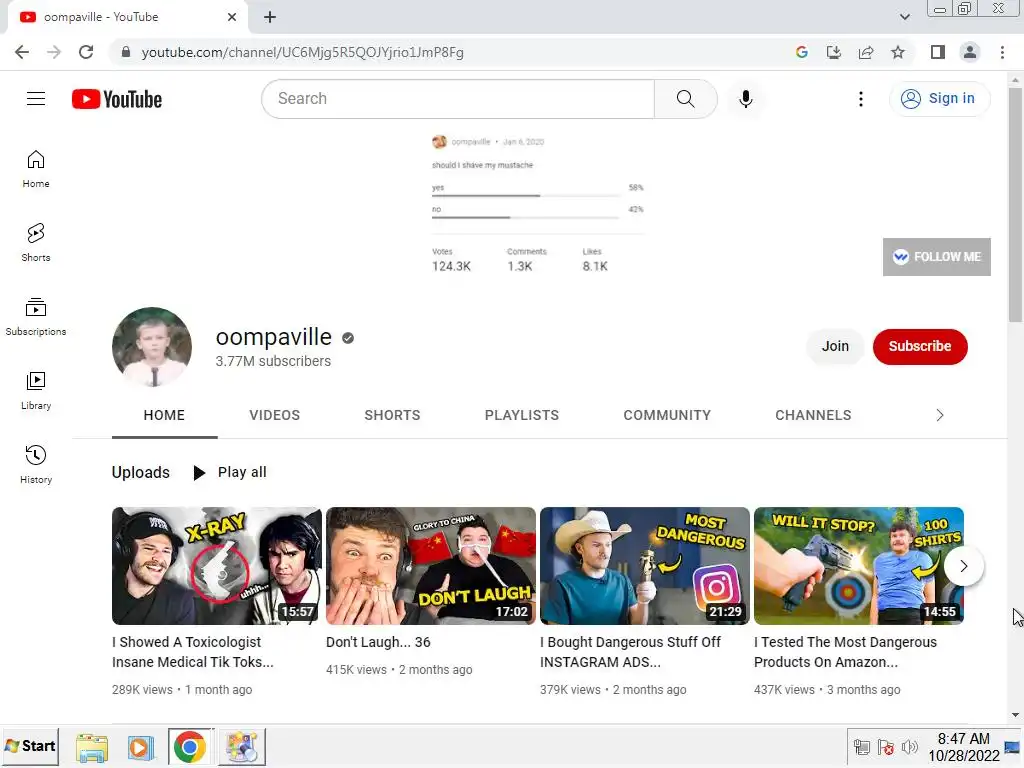Viewport: 1024px width, 768px height.
Task: Open media player from taskbar
Action: 140,747
